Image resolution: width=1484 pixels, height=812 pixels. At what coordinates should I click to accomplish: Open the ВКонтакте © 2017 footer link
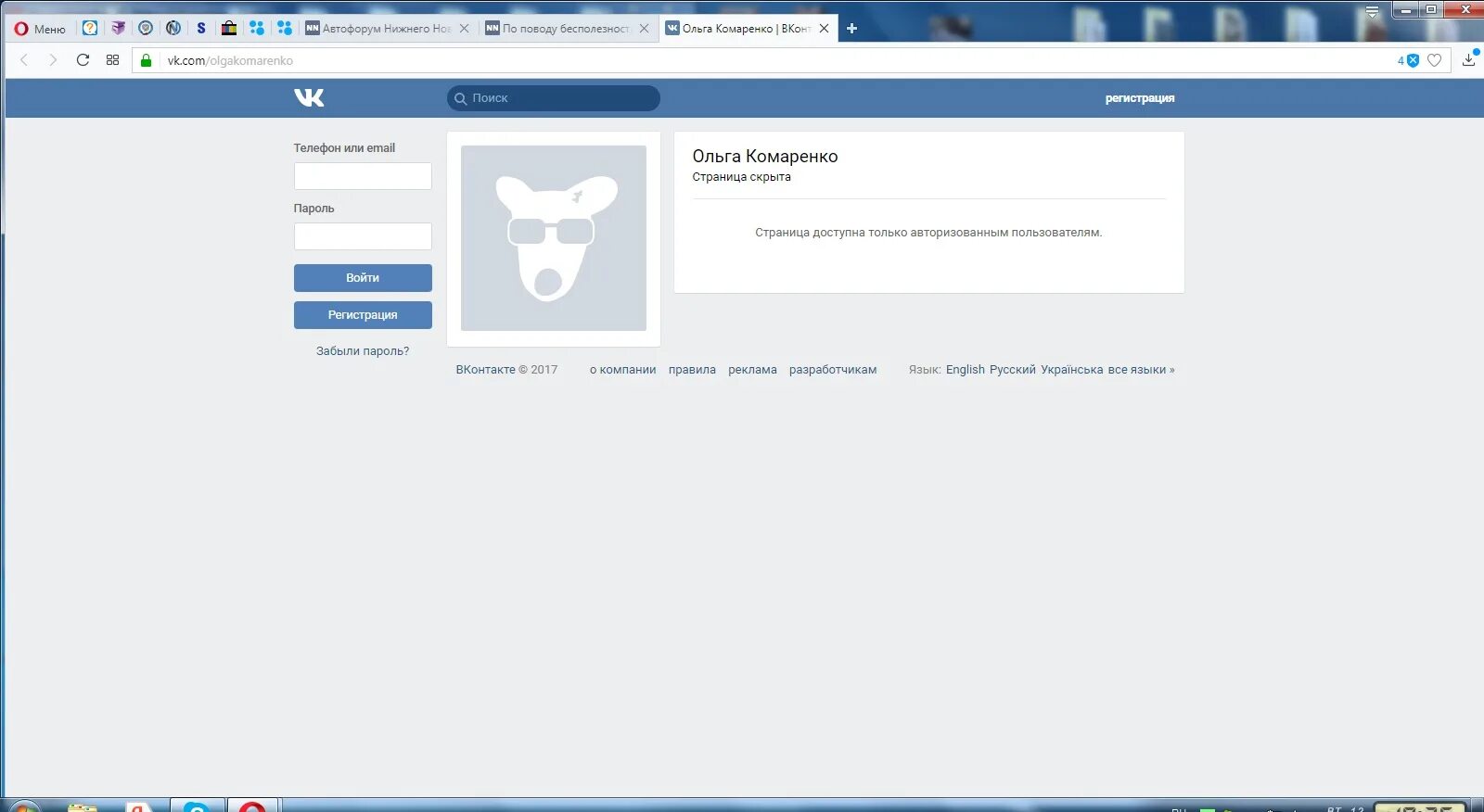[506, 370]
